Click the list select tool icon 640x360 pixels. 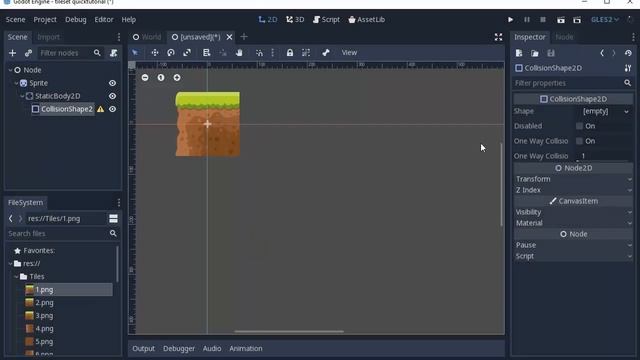[207, 53]
